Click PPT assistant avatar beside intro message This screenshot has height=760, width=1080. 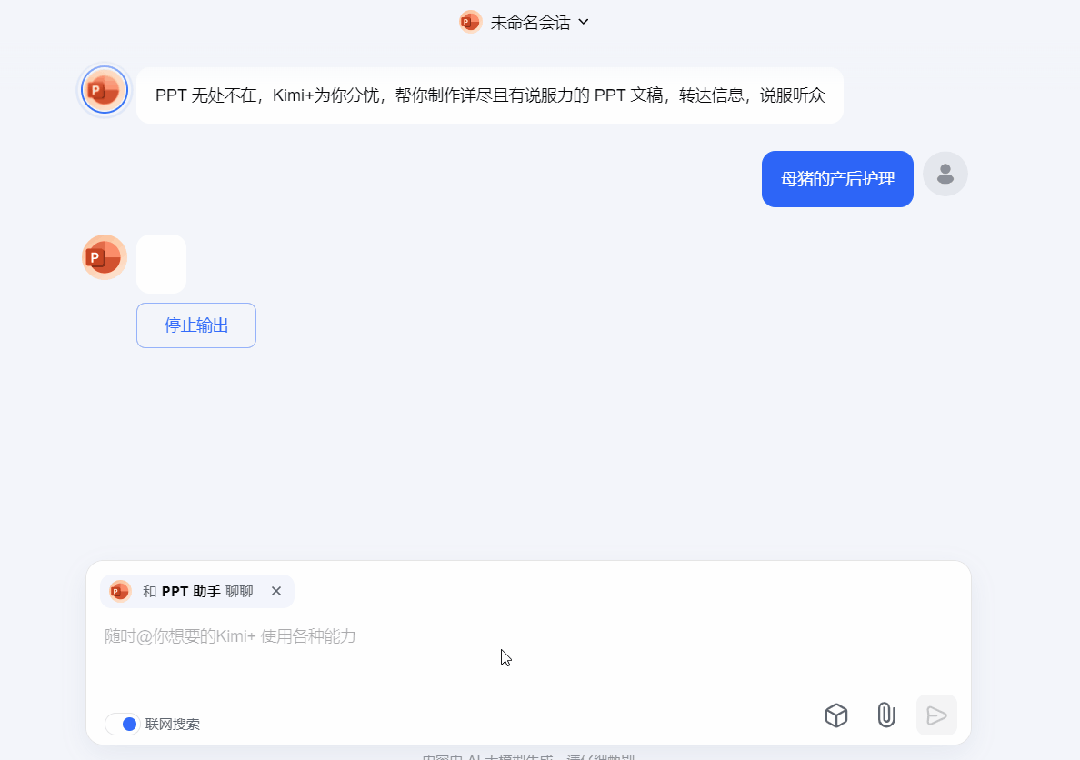pos(105,90)
